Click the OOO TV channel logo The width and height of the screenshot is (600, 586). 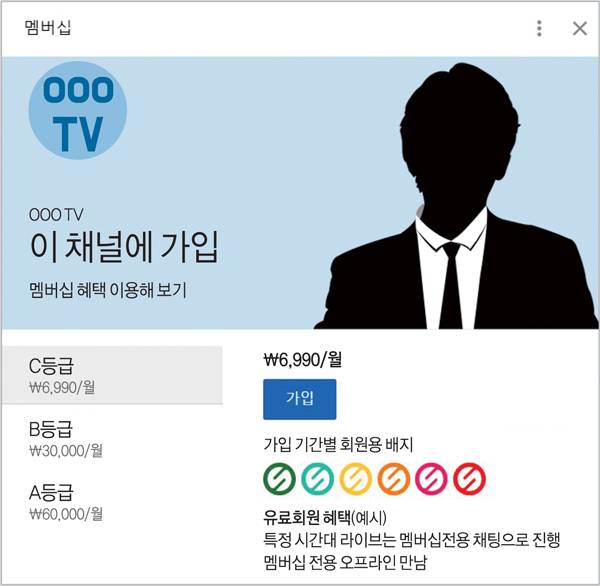point(78,111)
